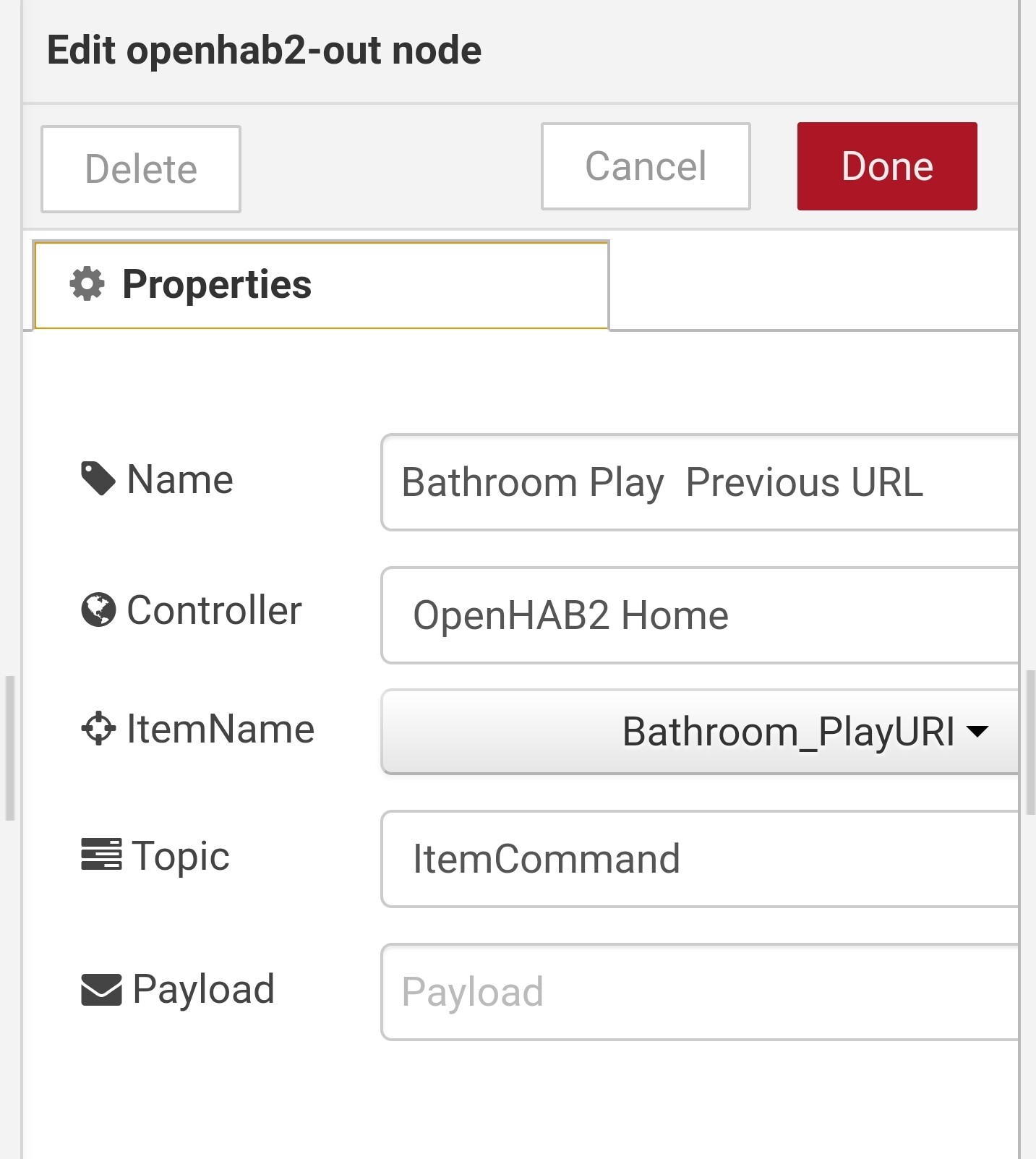Click the tag icon next to Name
This screenshot has width=1036, height=1159.
click(x=98, y=479)
